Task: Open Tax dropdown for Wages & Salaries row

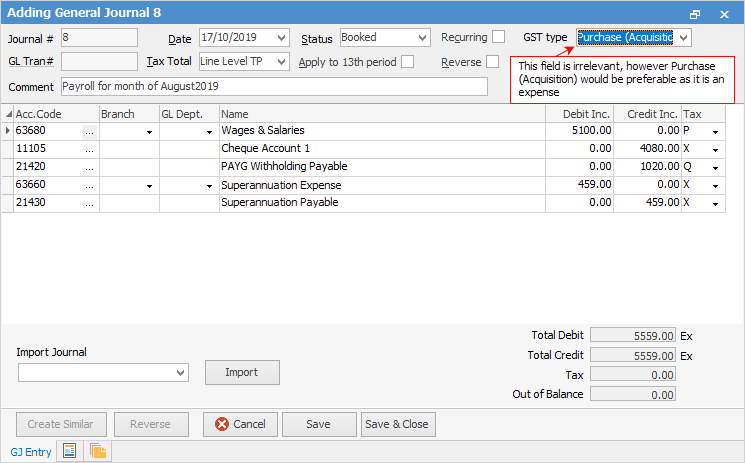Action: coord(716,131)
